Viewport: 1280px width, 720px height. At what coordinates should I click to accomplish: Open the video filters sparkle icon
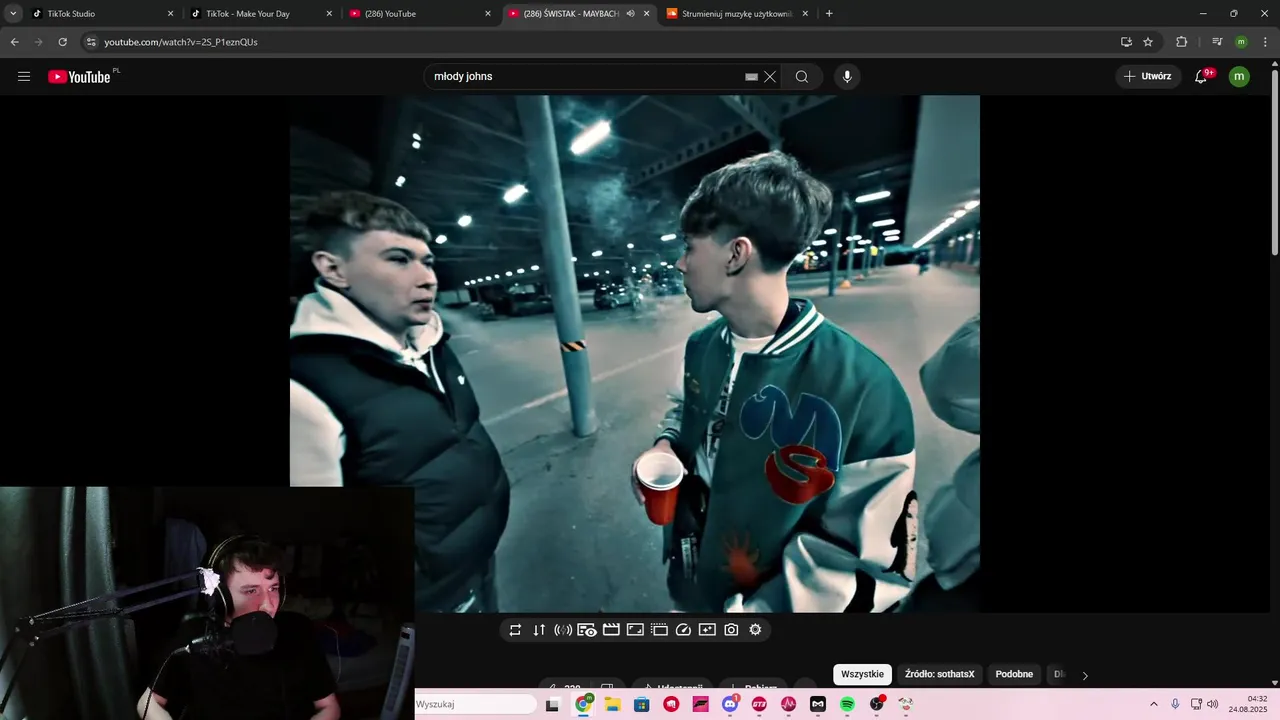pos(707,630)
